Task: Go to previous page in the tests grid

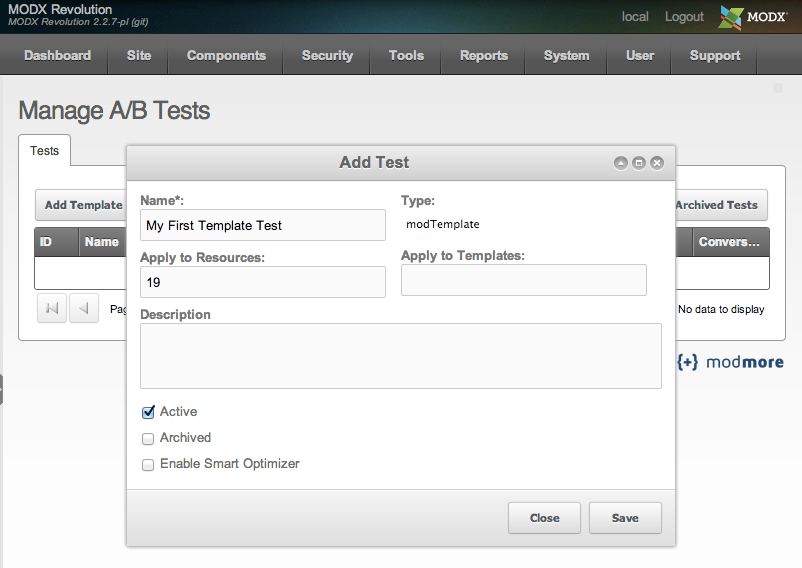Action: point(84,308)
